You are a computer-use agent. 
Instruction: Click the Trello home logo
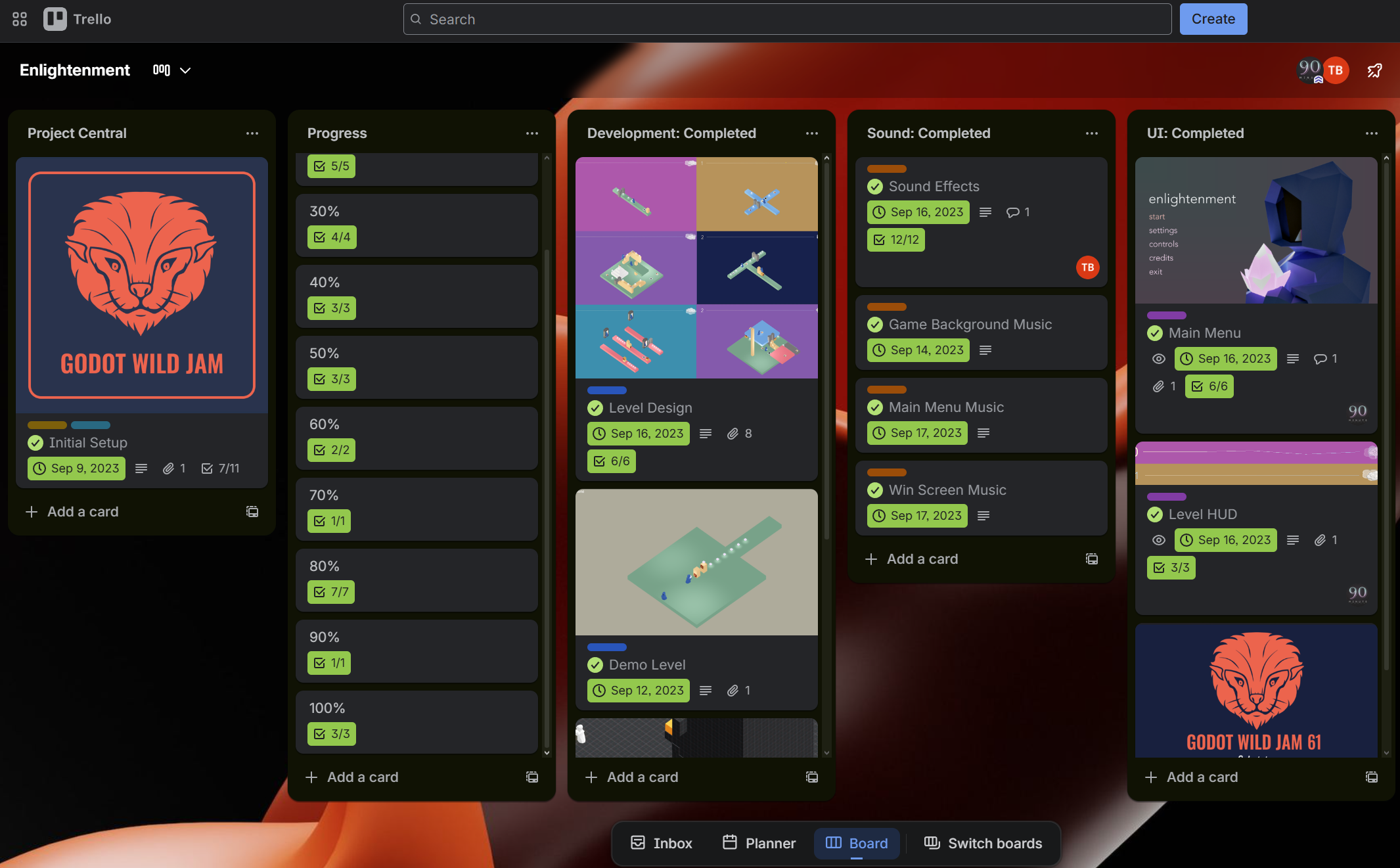77,19
